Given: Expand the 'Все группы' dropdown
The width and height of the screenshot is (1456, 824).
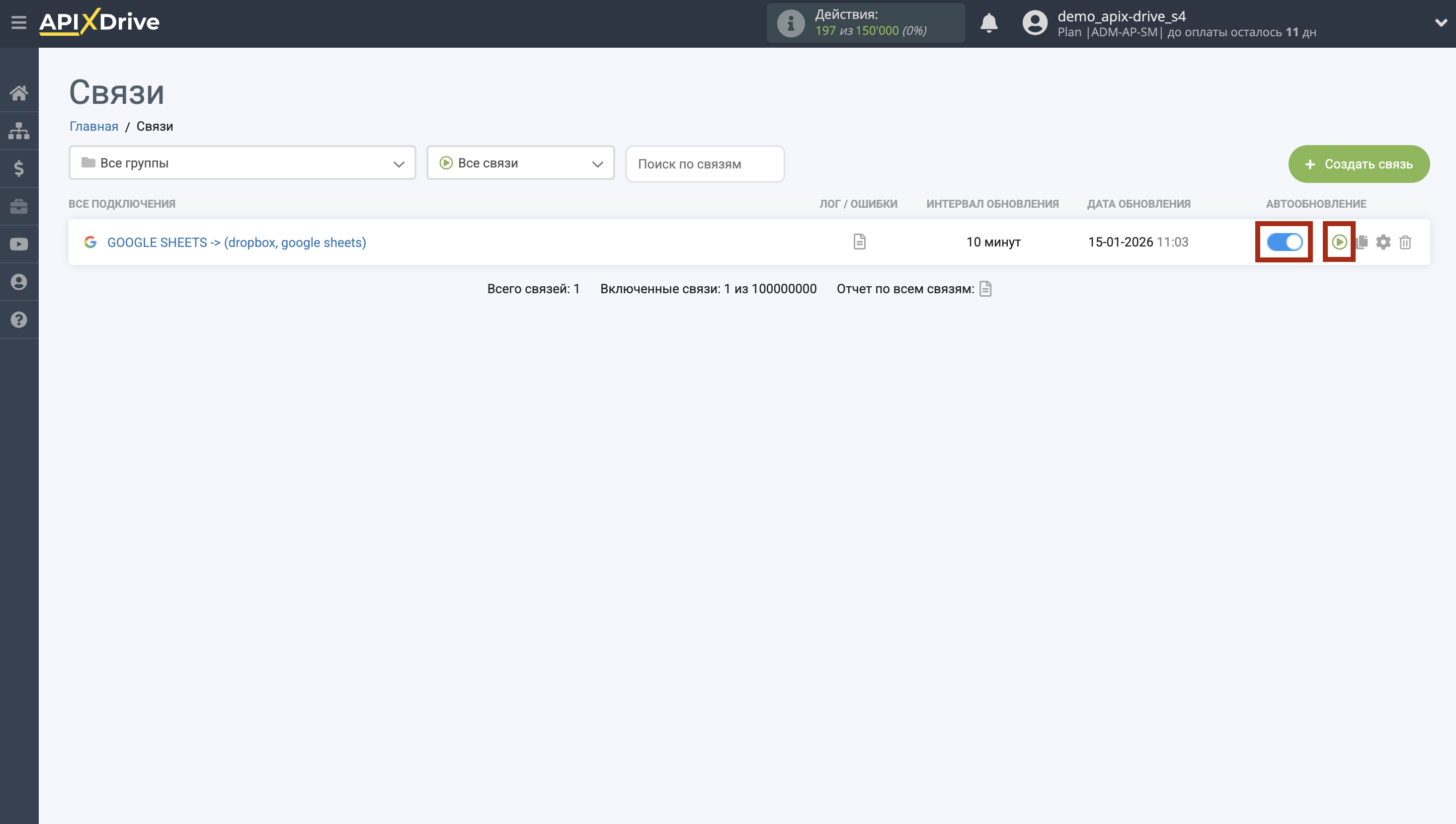Looking at the screenshot, I should pos(242,163).
